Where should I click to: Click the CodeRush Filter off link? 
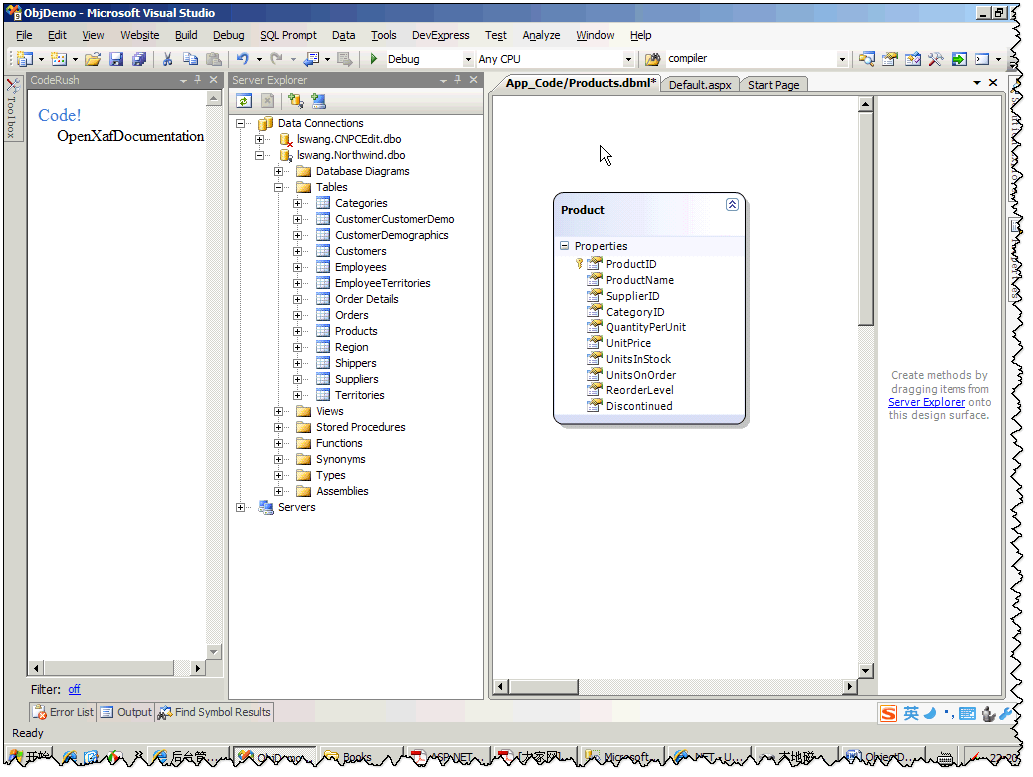click(74, 689)
